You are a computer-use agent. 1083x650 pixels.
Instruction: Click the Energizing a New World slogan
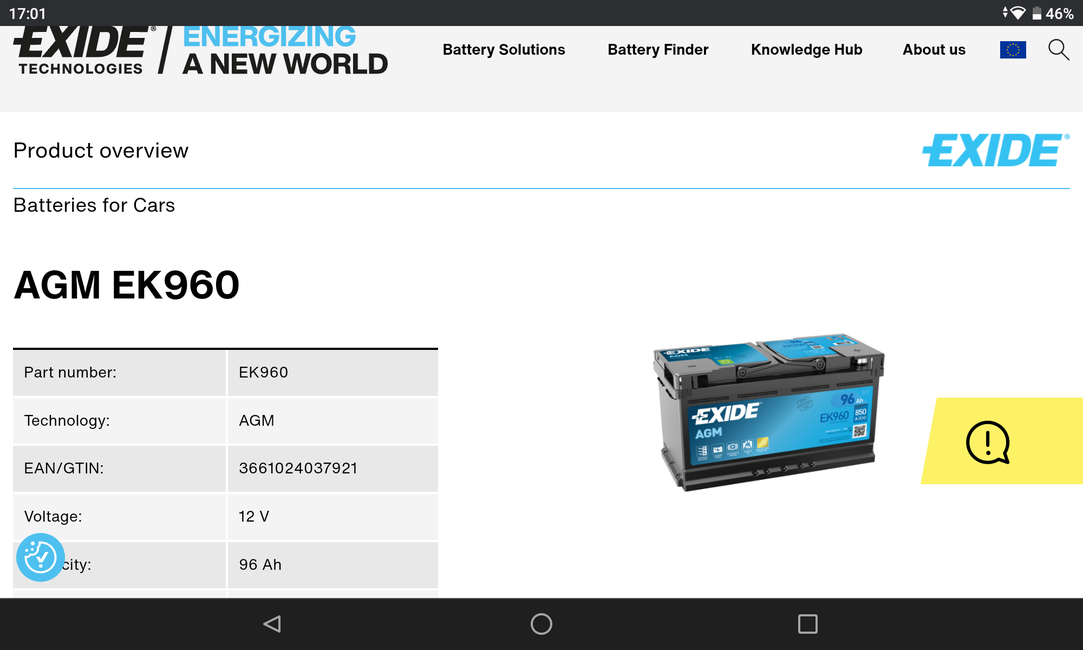click(285, 50)
